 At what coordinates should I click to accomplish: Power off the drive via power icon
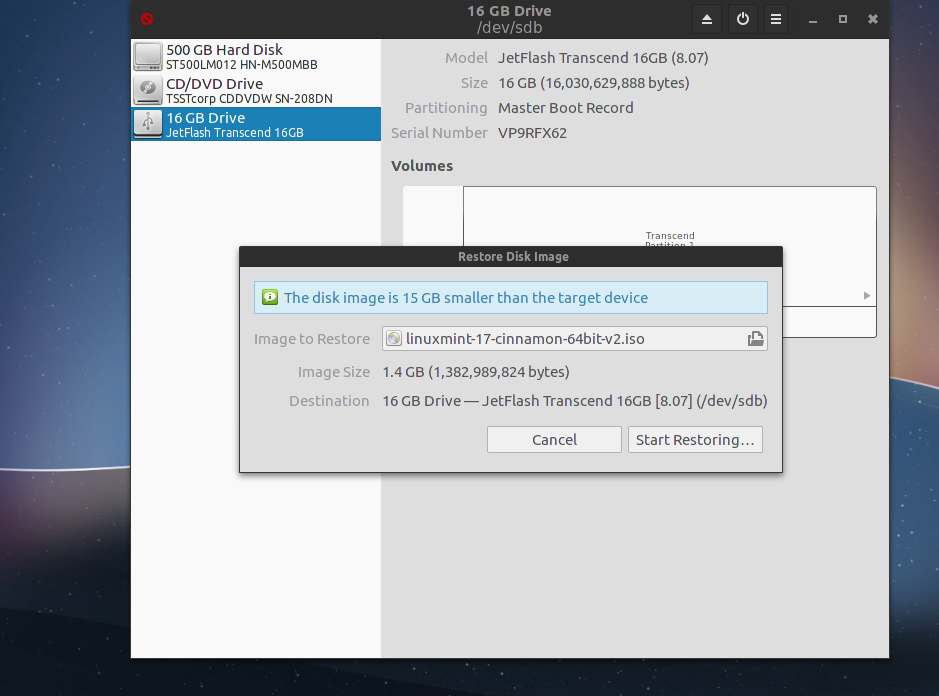tap(743, 19)
